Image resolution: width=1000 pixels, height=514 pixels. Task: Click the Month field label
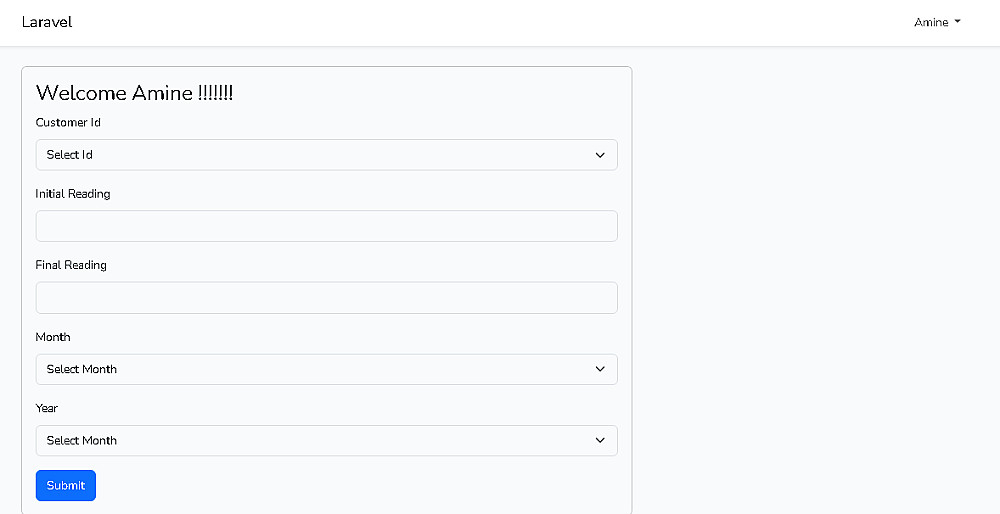(x=53, y=337)
